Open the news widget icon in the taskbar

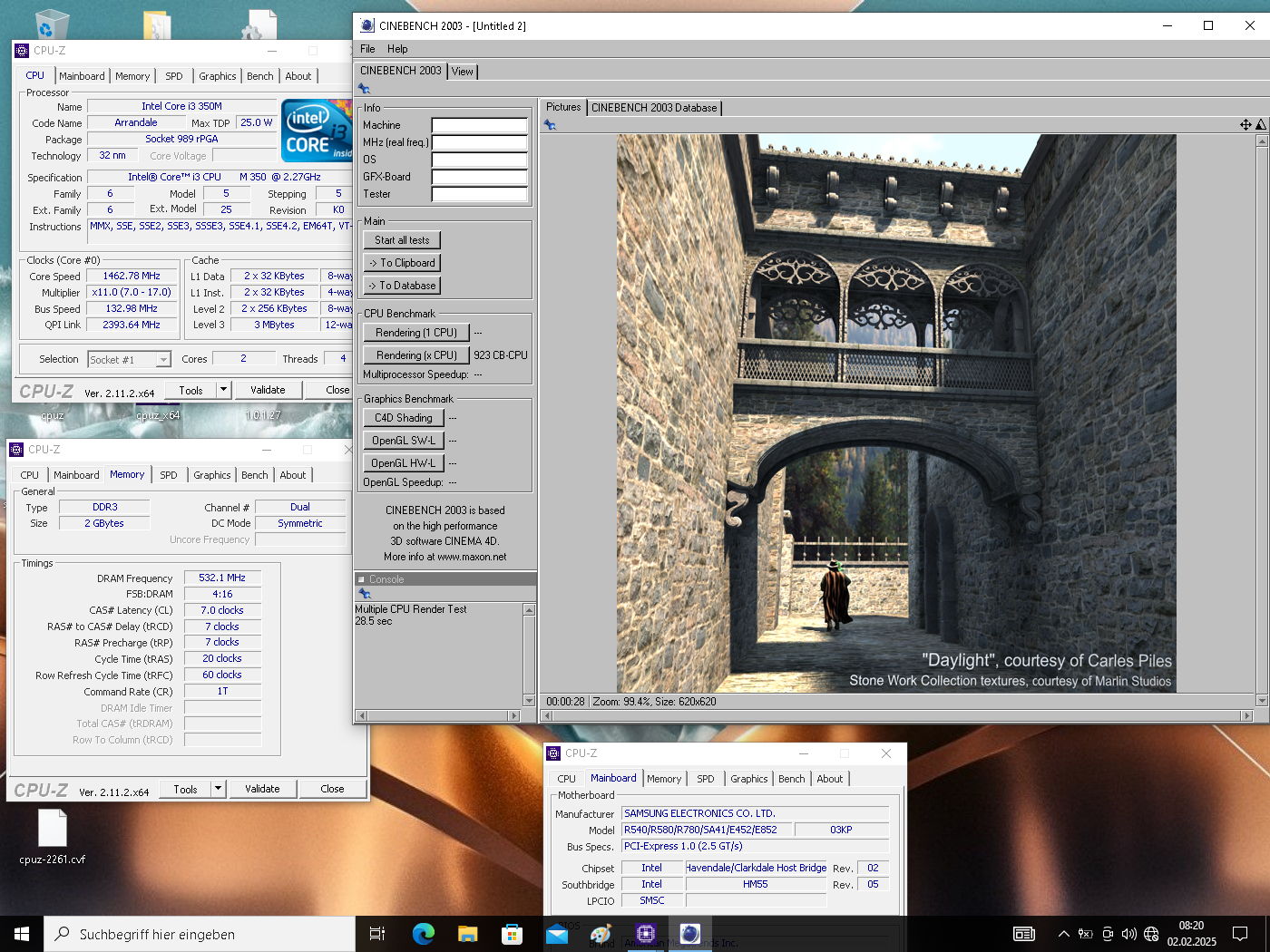tap(1024, 934)
